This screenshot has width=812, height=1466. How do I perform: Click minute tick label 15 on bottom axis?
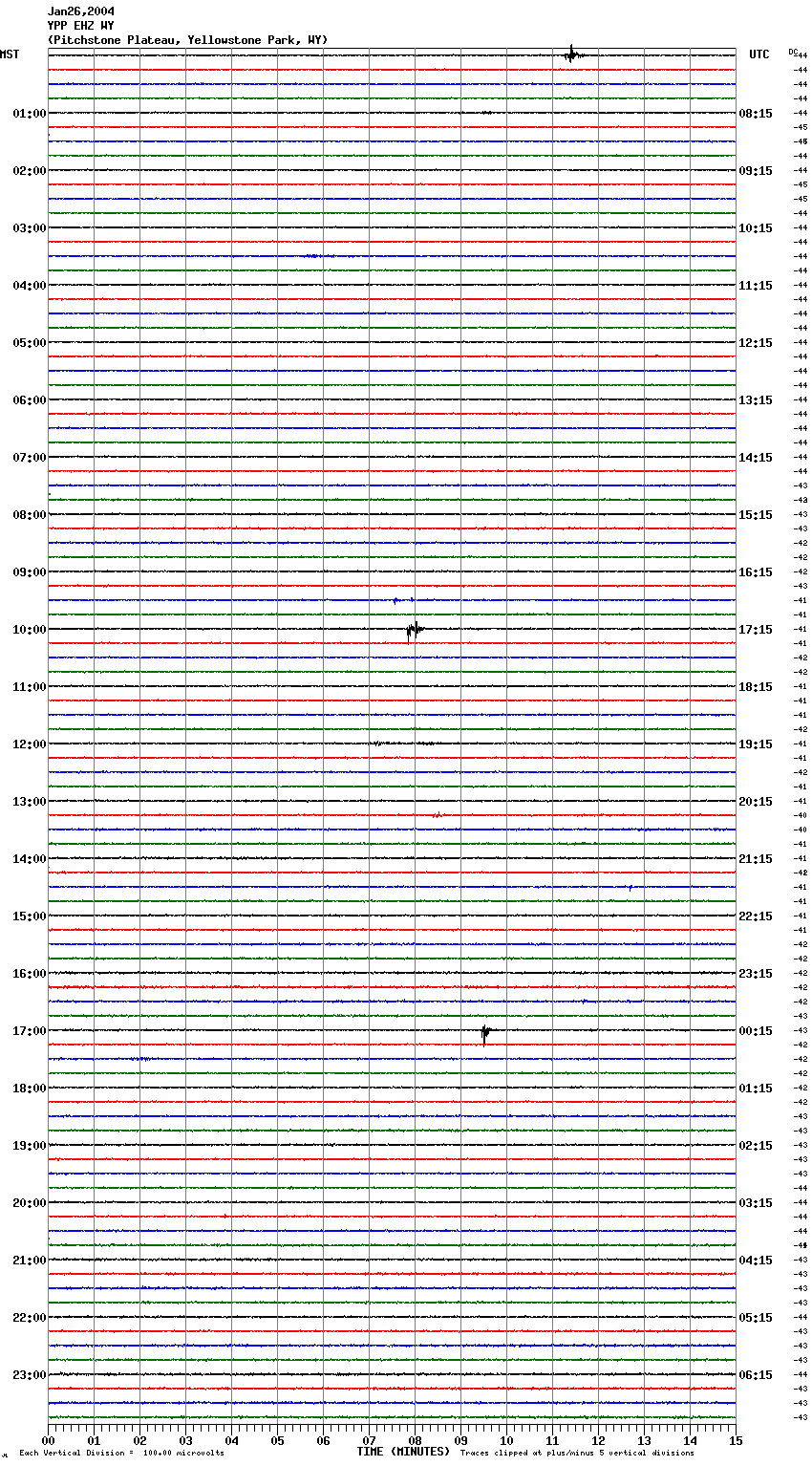coord(736,1441)
